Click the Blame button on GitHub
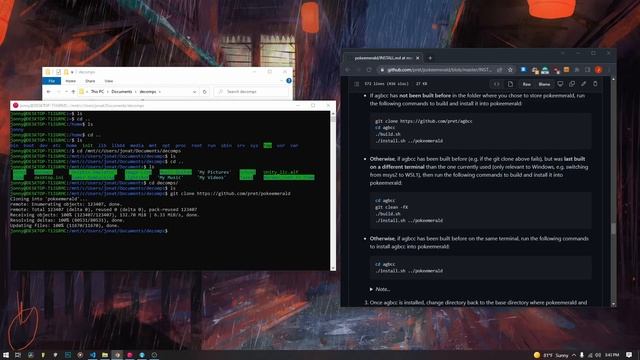 point(544,84)
